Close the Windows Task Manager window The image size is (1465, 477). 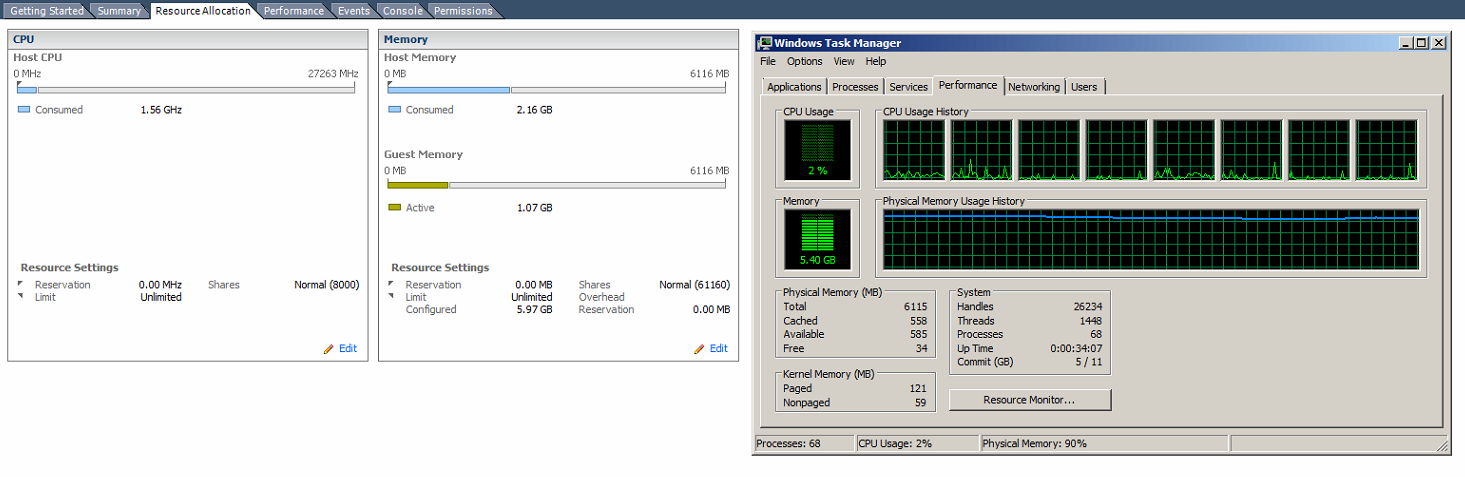pos(1438,43)
